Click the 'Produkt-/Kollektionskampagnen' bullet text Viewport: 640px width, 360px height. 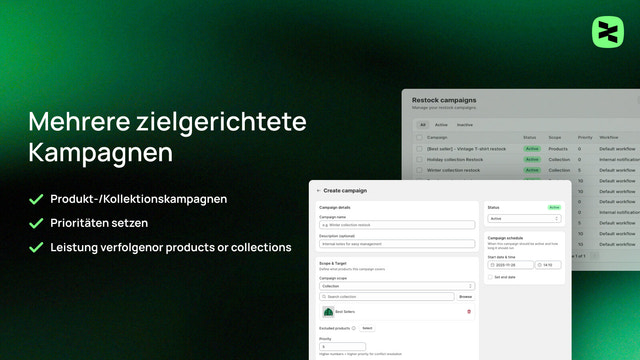click(139, 199)
